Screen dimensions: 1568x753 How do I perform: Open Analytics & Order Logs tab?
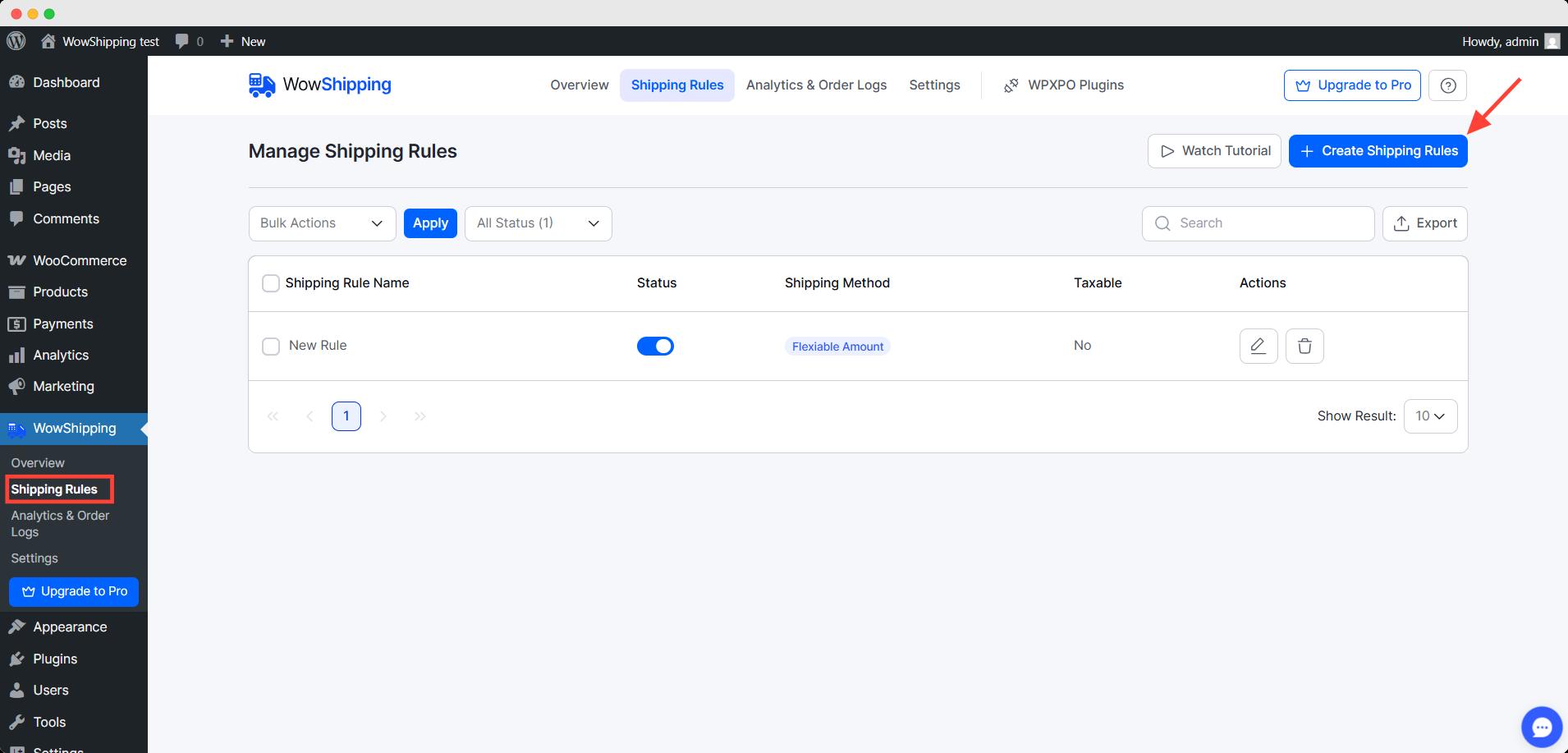(x=816, y=85)
